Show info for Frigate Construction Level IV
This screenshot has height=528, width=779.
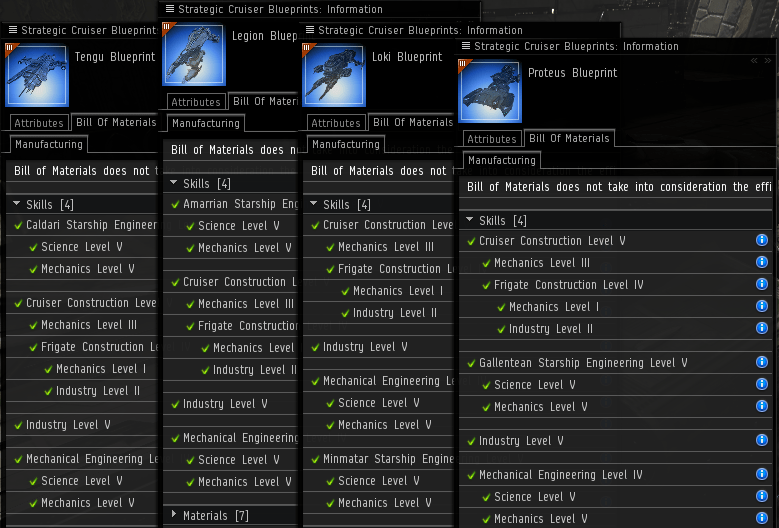[761, 284]
